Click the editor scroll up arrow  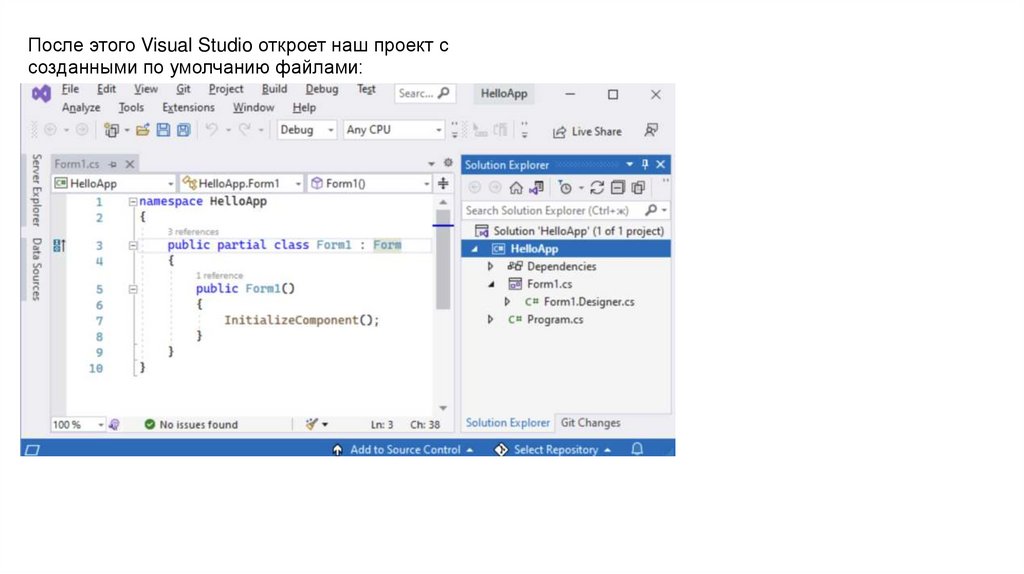[443, 202]
